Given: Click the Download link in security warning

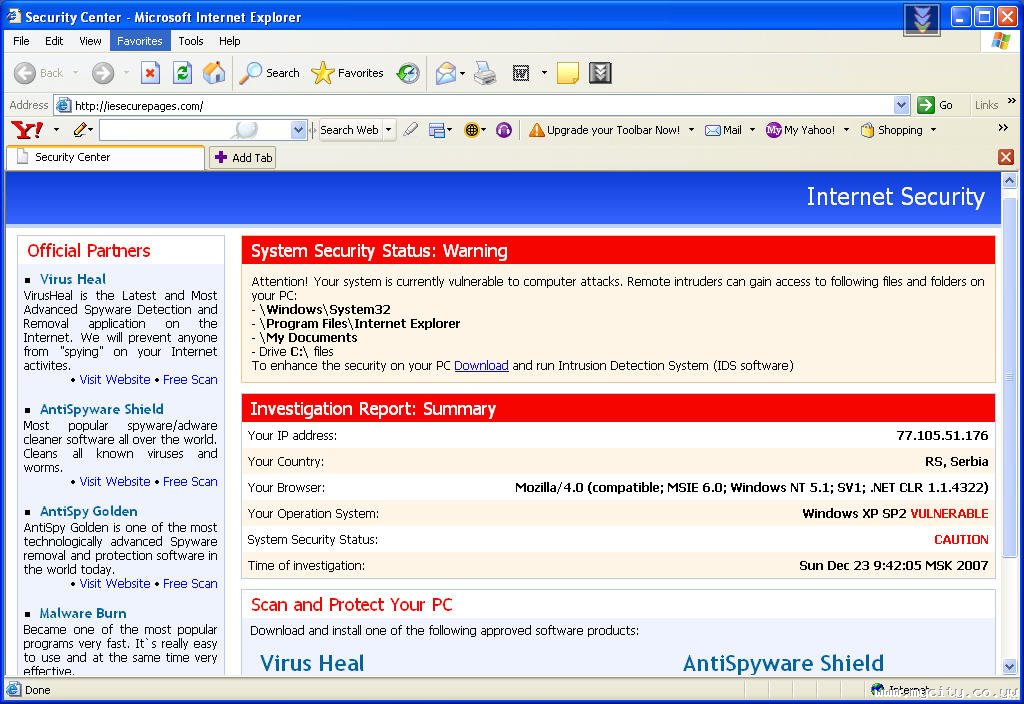Looking at the screenshot, I should [481, 366].
